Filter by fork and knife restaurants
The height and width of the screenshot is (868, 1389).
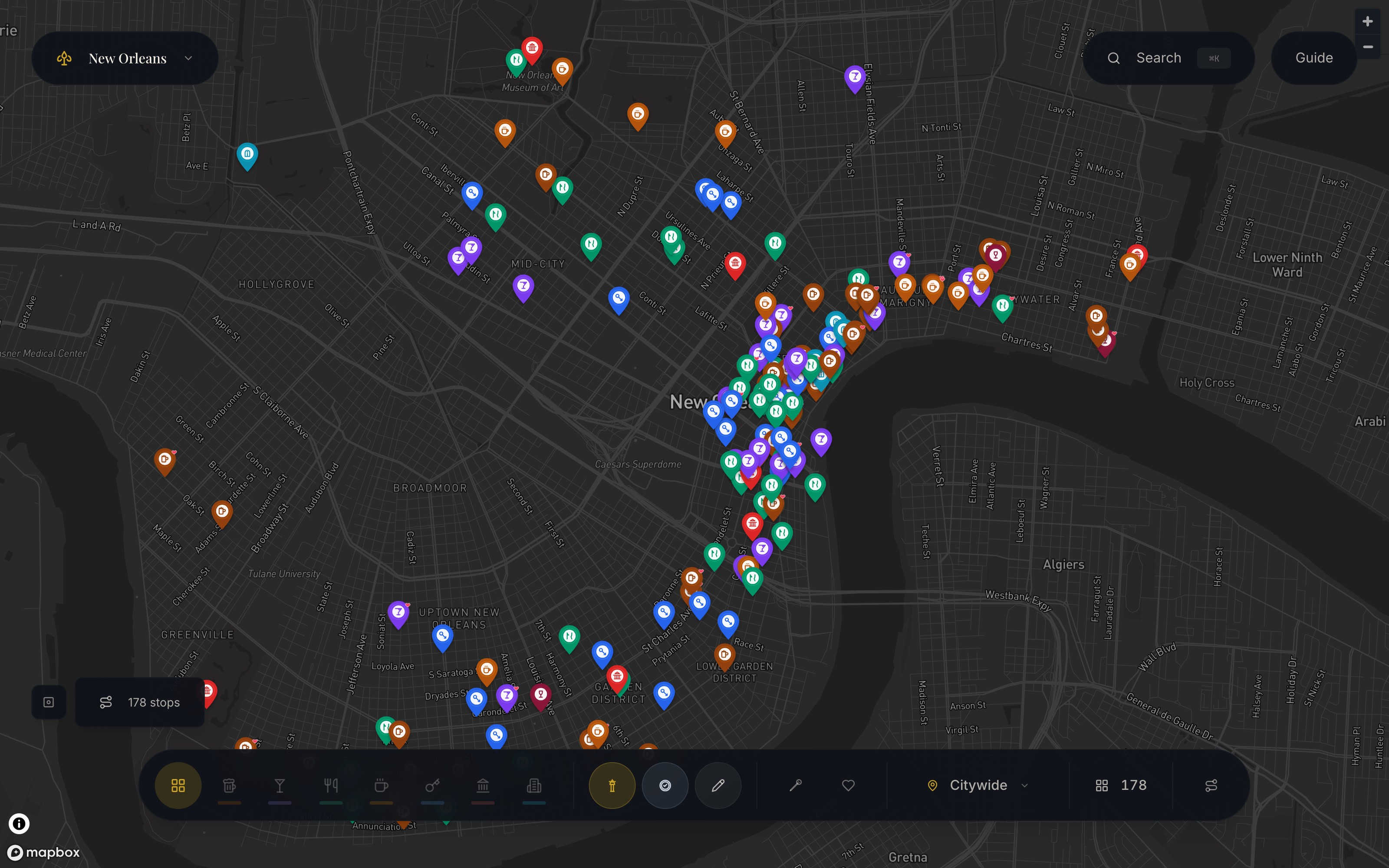(x=331, y=786)
